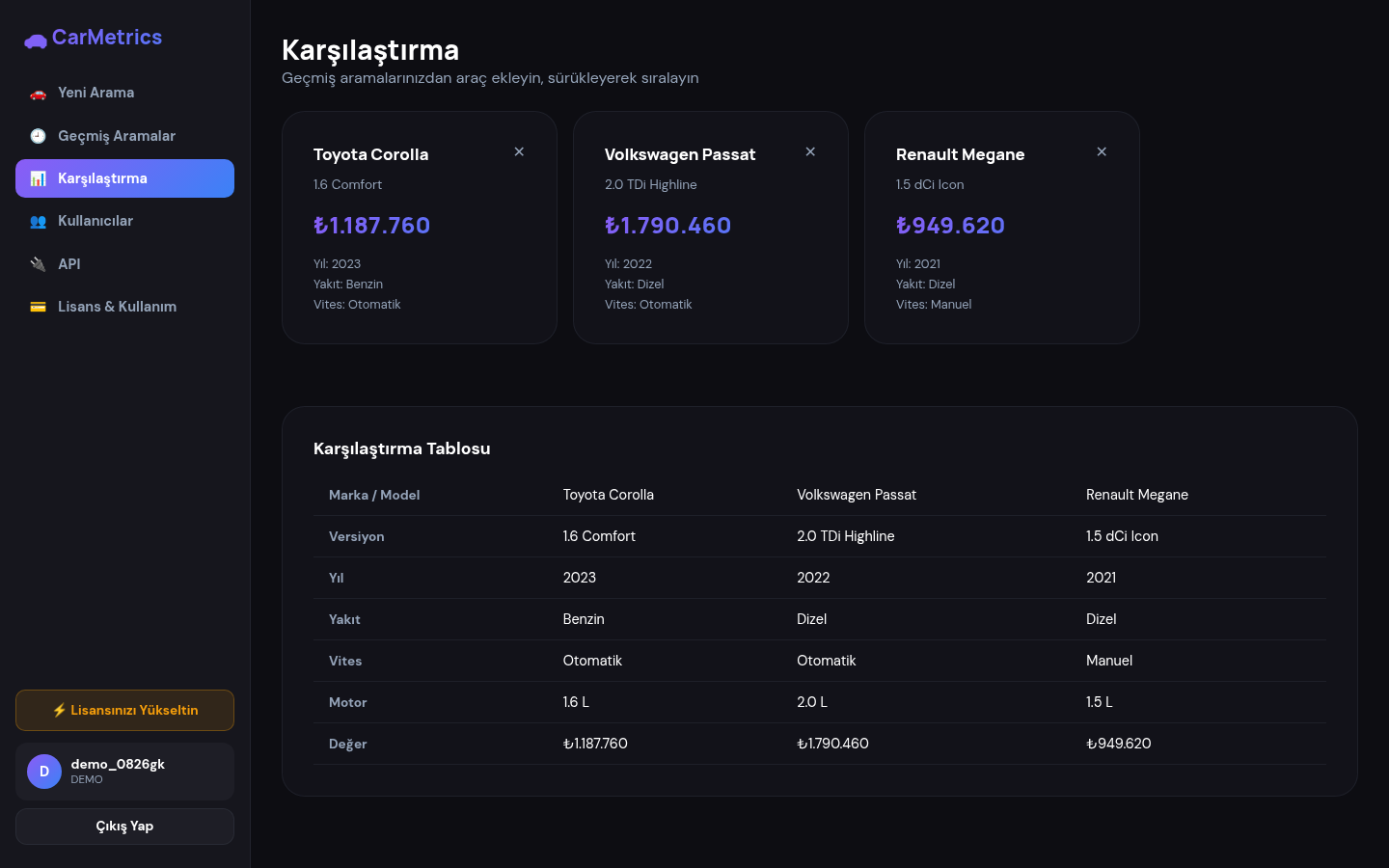This screenshot has width=1389, height=868.
Task: Click the credit card icon beside Lisans & Kullanım
Action: pos(38,307)
